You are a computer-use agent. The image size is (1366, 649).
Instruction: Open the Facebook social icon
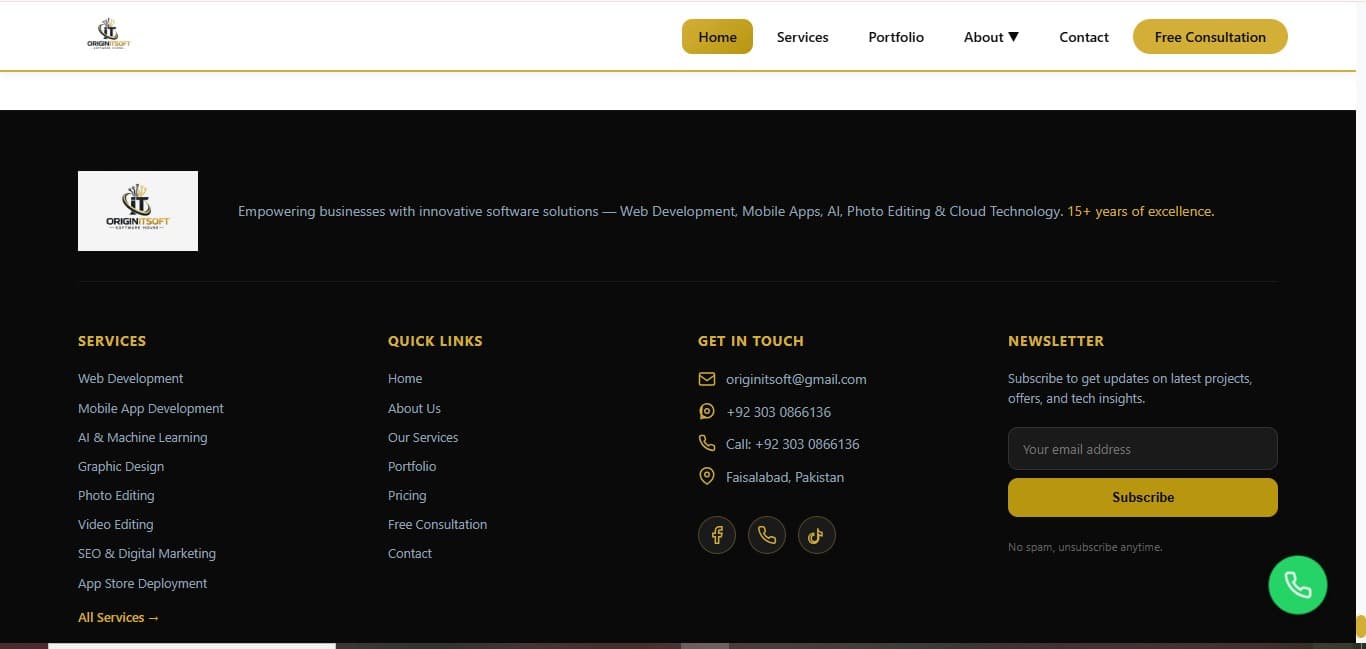tap(717, 535)
